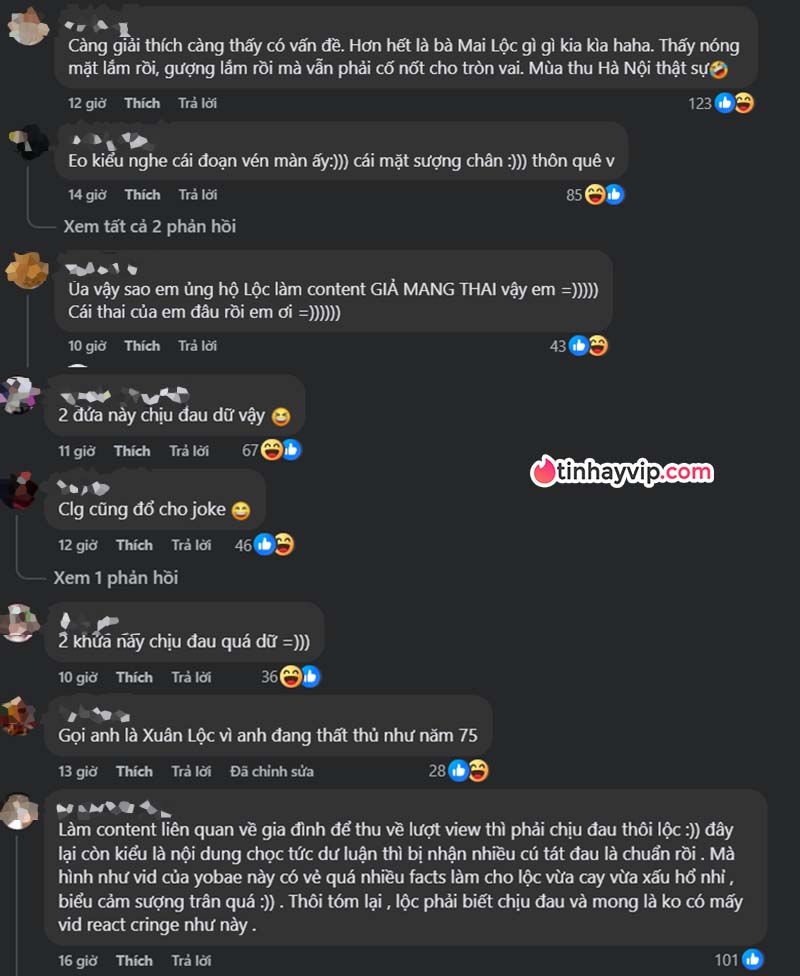Open 'Đã chỉnh sửa' edit history
800x976 pixels.
[271, 772]
